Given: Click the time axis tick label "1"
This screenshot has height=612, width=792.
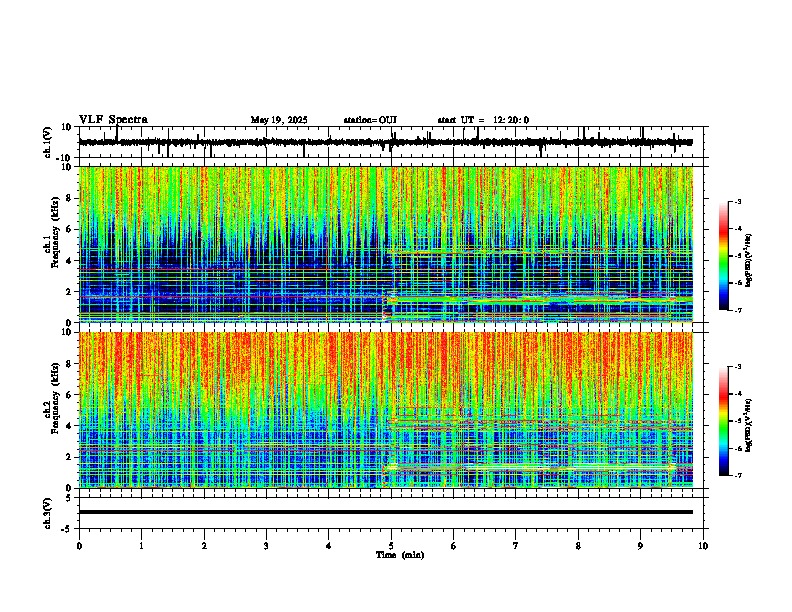Looking at the screenshot, I should [141, 546].
